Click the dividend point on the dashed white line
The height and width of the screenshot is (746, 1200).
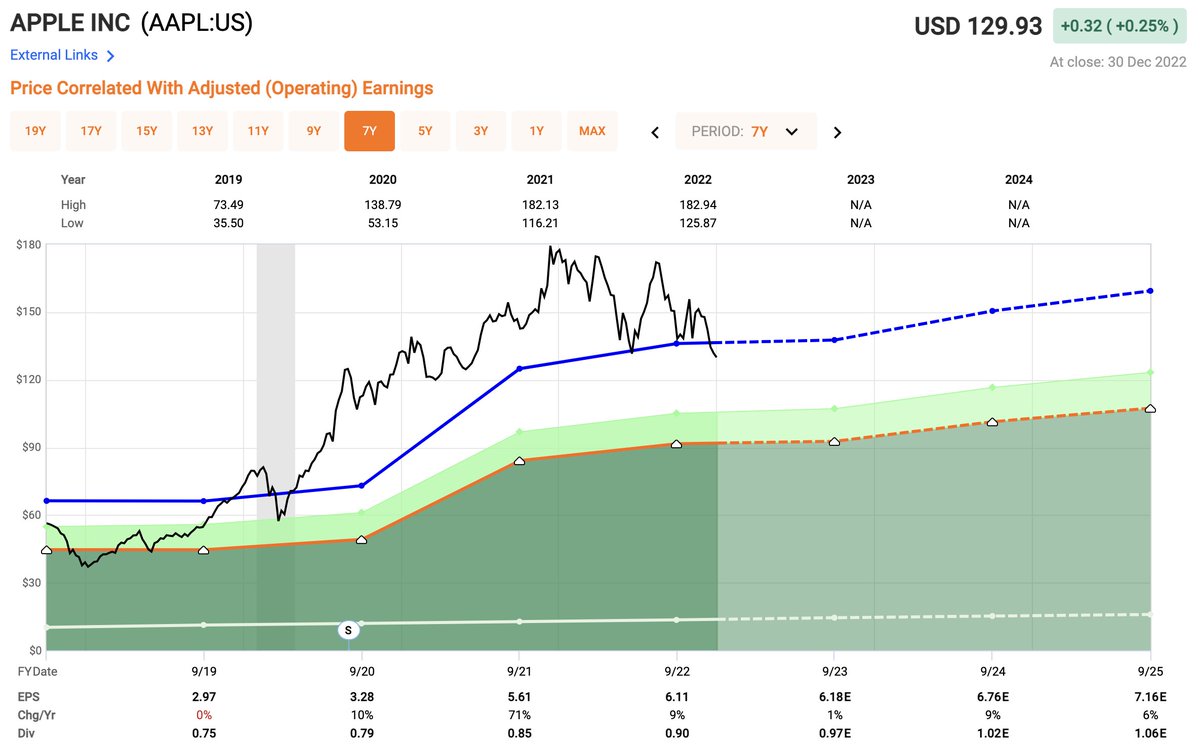point(833,618)
